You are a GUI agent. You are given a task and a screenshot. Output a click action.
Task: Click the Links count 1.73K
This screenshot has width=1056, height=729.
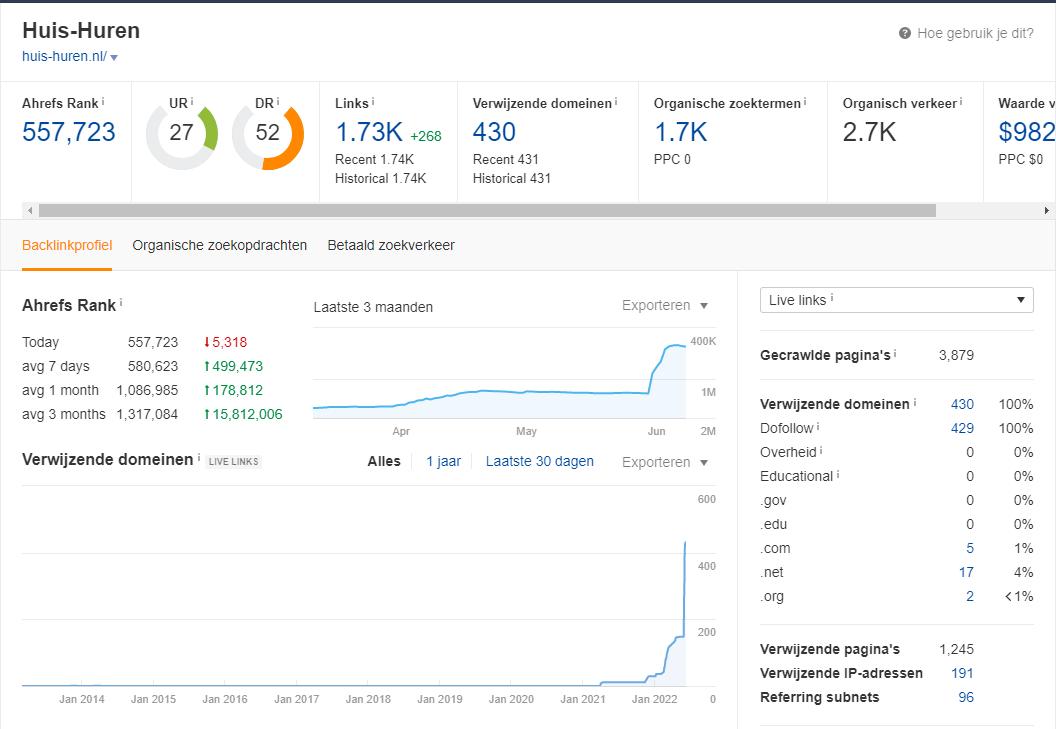[x=369, y=132]
